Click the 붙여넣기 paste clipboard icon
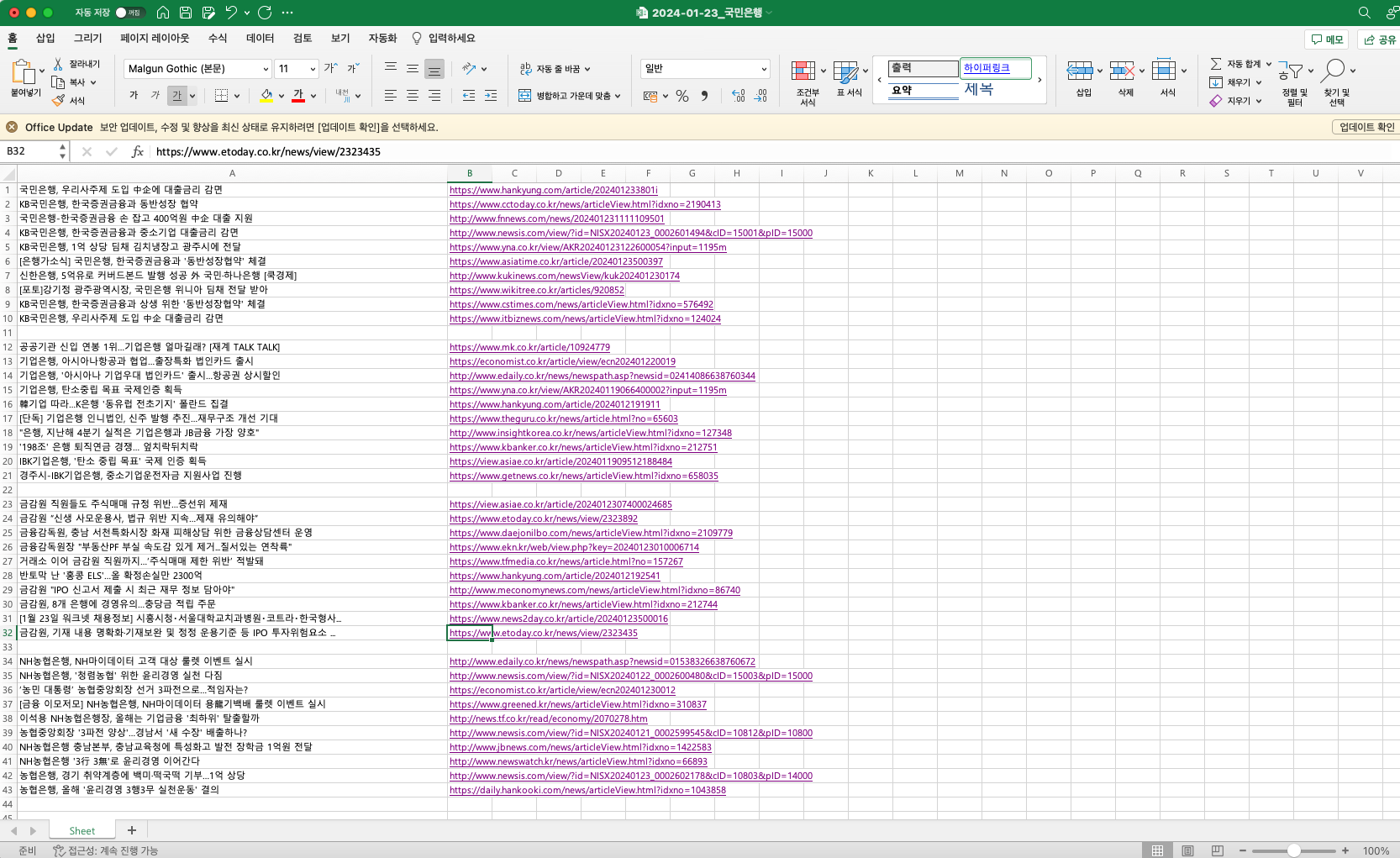Image resolution: width=1400 pixels, height=858 pixels. (23, 72)
